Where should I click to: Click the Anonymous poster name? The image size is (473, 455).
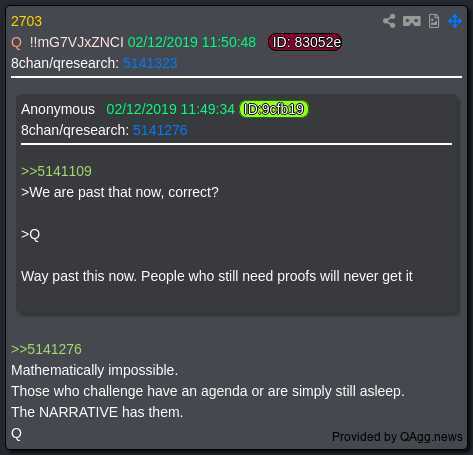click(58, 109)
